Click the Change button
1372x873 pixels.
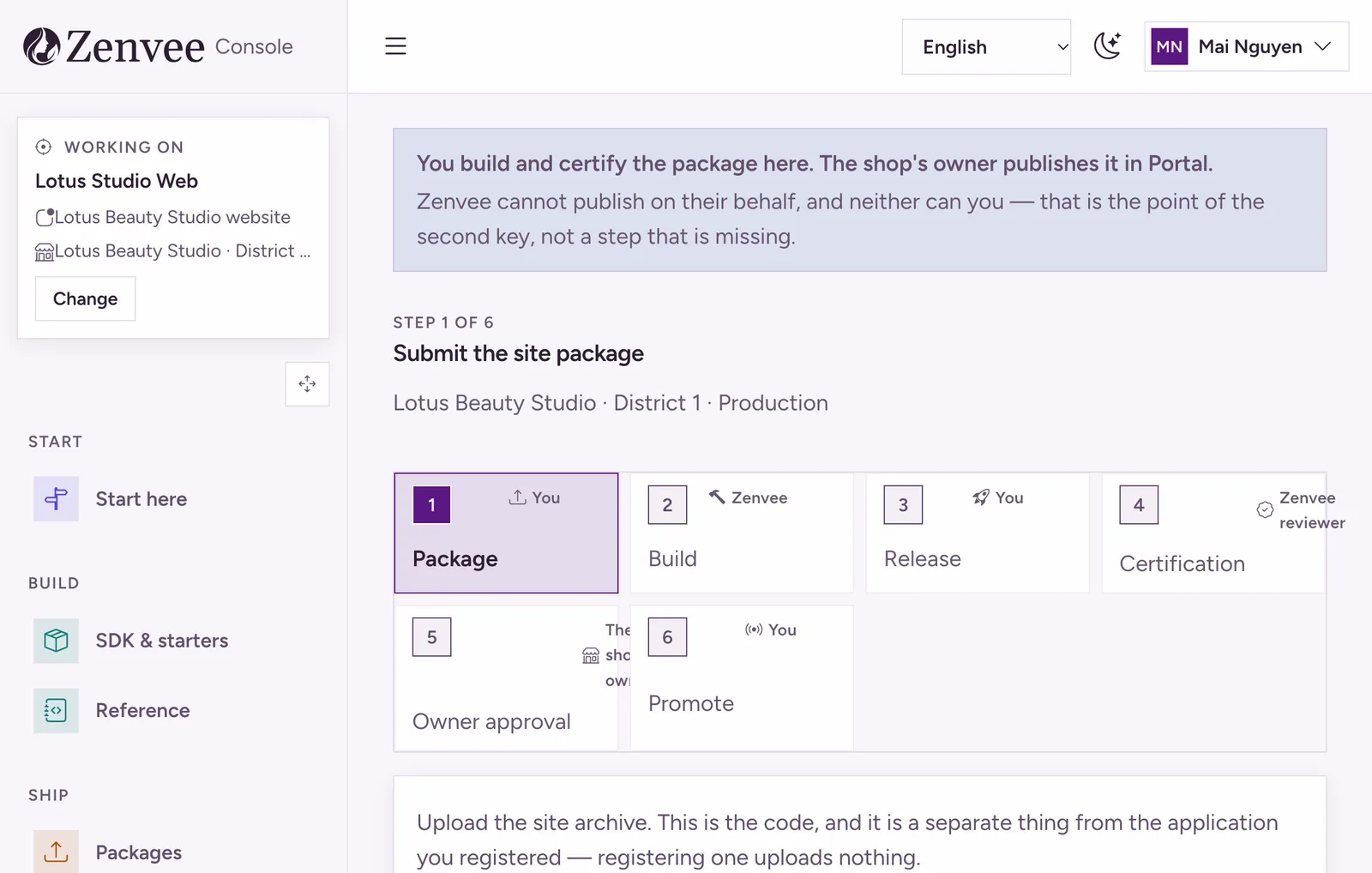click(85, 298)
